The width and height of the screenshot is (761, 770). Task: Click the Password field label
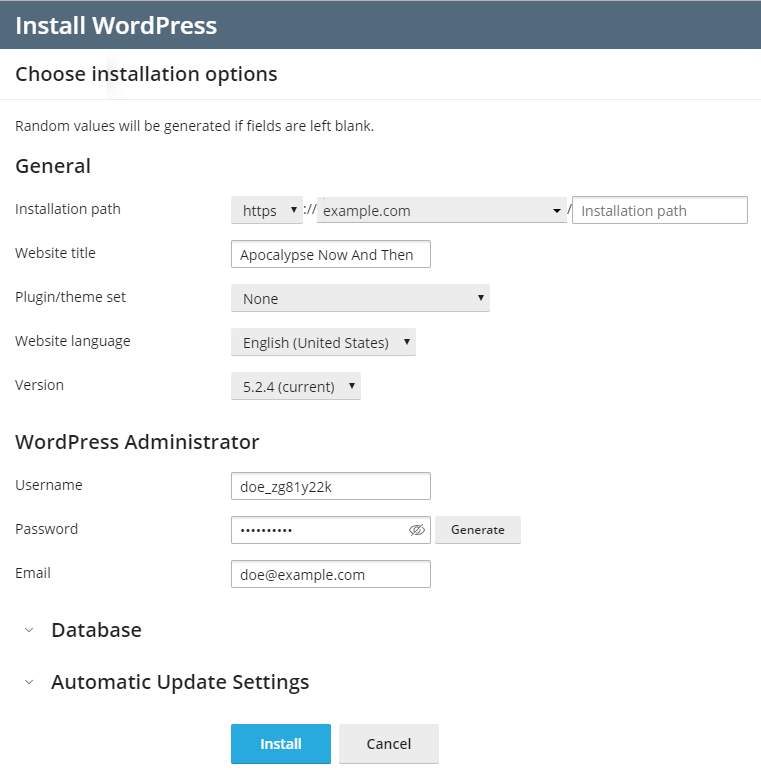pos(46,529)
